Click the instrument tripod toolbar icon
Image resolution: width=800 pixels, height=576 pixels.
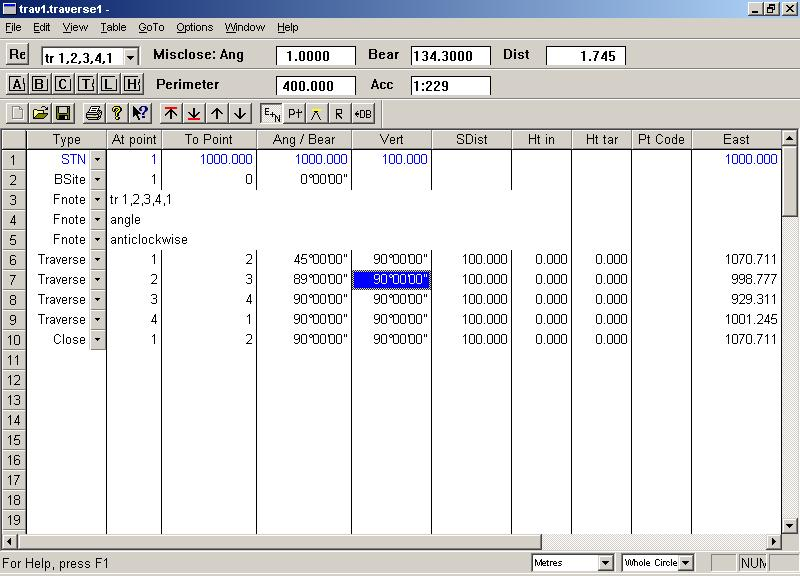click(316, 114)
